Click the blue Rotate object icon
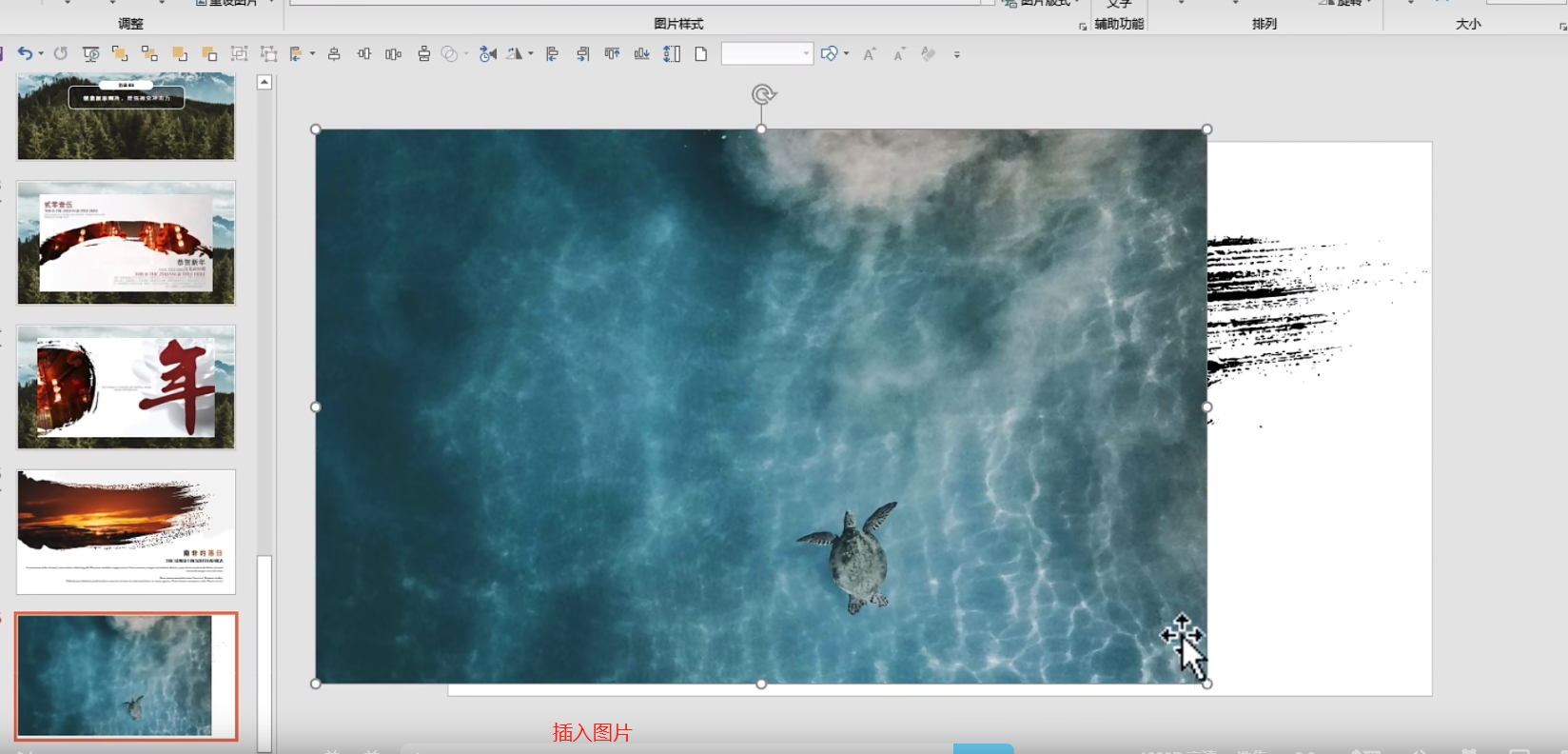Screen dimensions: 1568x754 click(x=488, y=54)
